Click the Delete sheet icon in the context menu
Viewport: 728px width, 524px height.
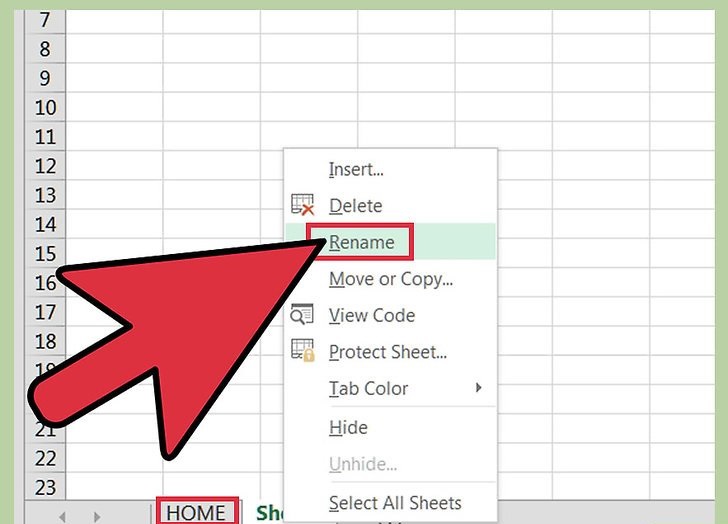302,206
